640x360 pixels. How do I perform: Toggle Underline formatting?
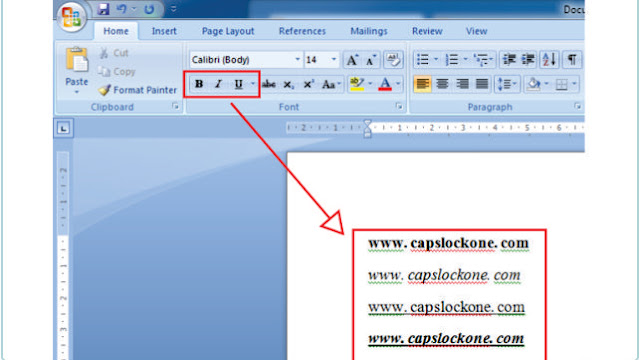pyautogui.click(x=238, y=84)
